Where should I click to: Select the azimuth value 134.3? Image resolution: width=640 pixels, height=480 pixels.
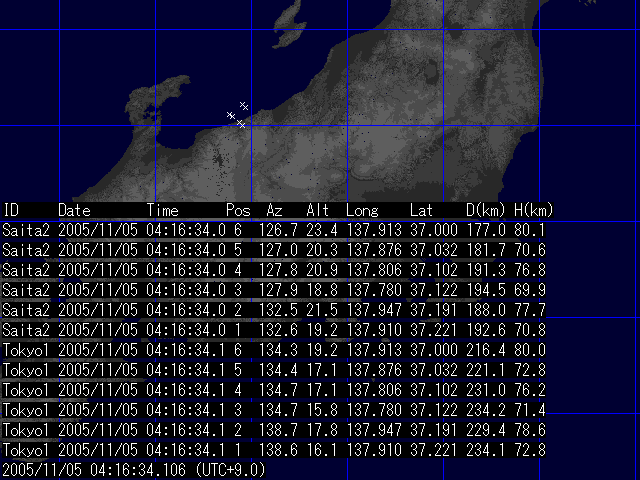(x=278, y=350)
